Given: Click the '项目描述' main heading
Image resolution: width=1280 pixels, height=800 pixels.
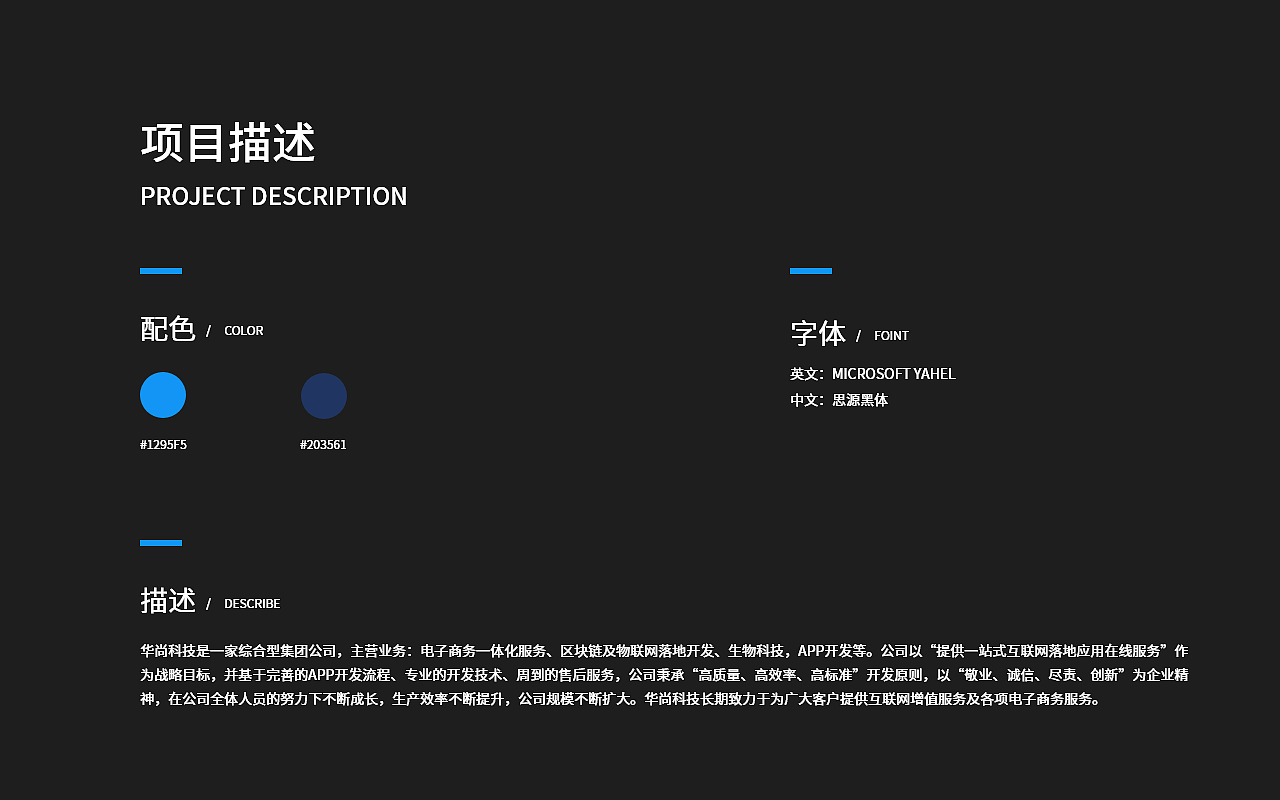Looking at the screenshot, I should pyautogui.click(x=228, y=143).
